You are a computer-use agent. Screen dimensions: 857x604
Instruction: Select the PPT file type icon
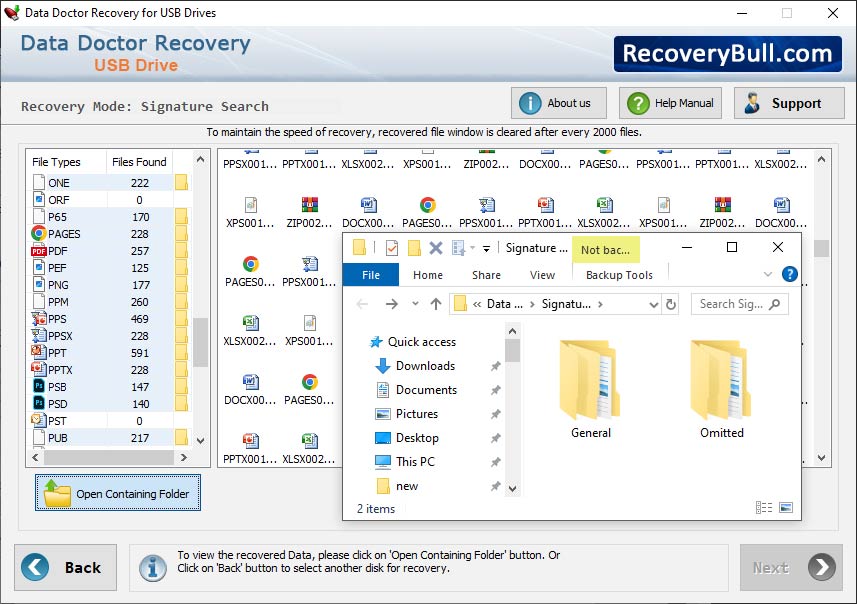39,353
